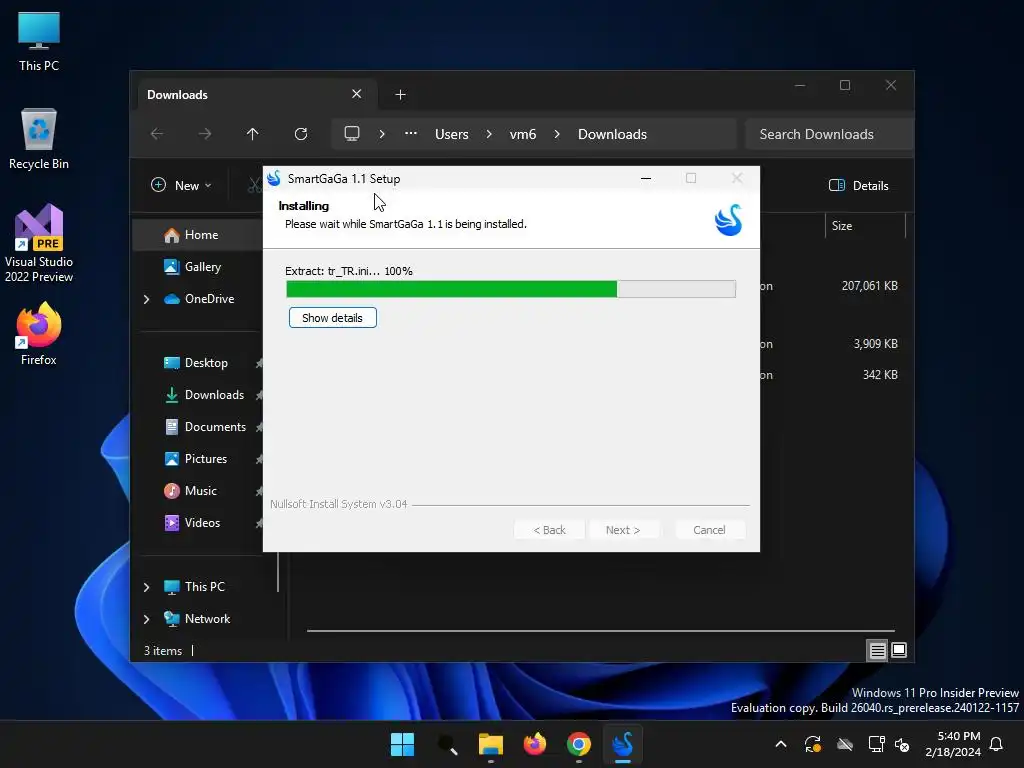Expand chevron after Users breadcrumb
1024x768 pixels.
coord(489,134)
